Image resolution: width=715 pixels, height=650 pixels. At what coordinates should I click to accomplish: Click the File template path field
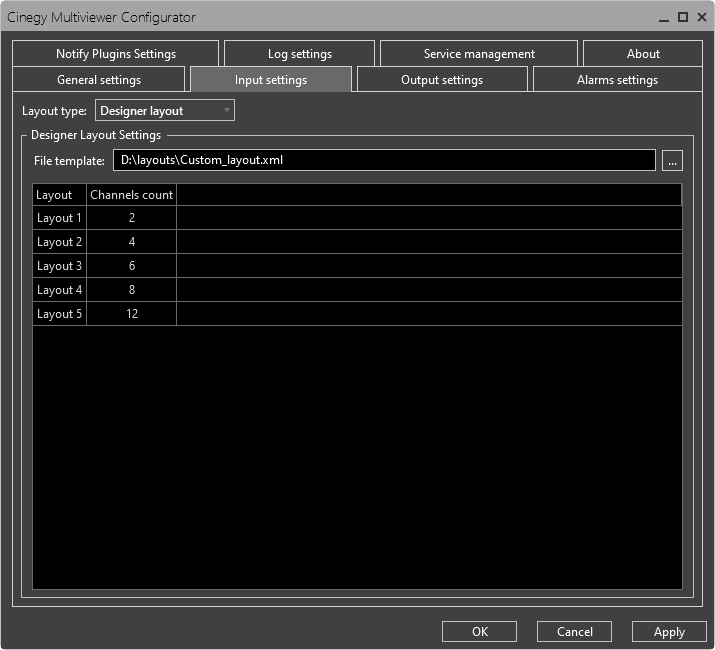[x=384, y=160]
